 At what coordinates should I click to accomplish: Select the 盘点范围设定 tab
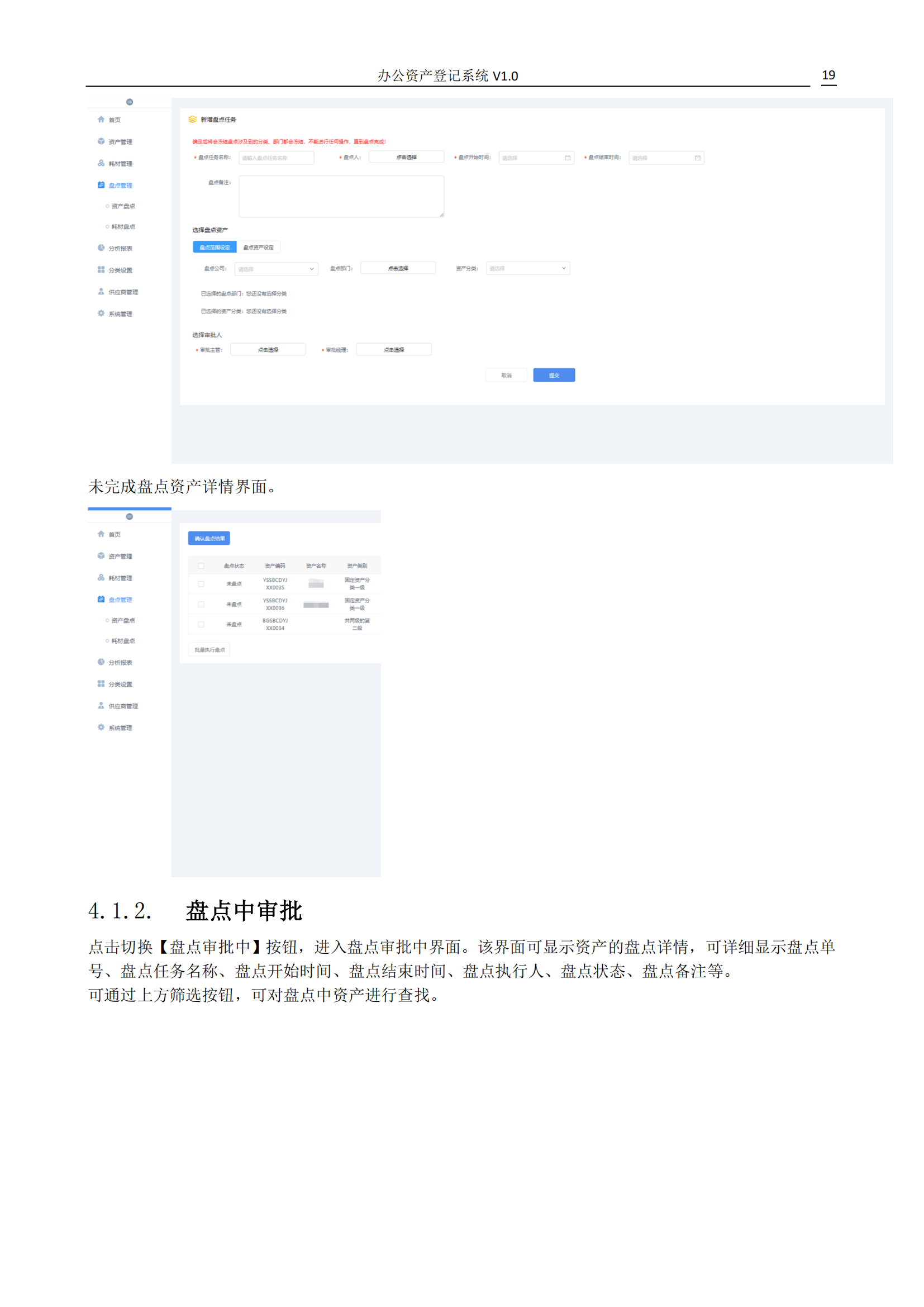(x=215, y=248)
